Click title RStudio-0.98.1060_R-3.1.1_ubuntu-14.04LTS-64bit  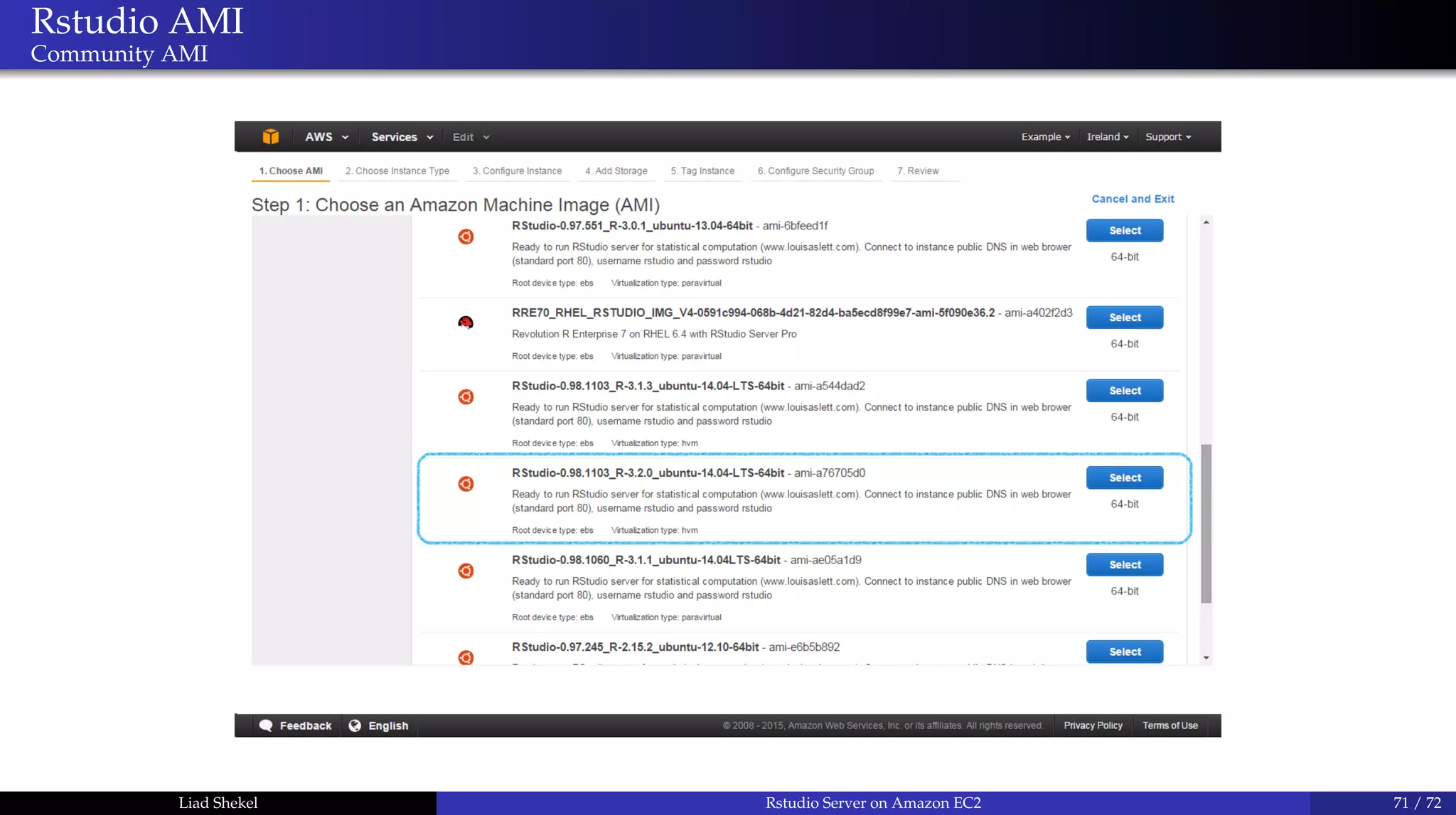coord(646,560)
